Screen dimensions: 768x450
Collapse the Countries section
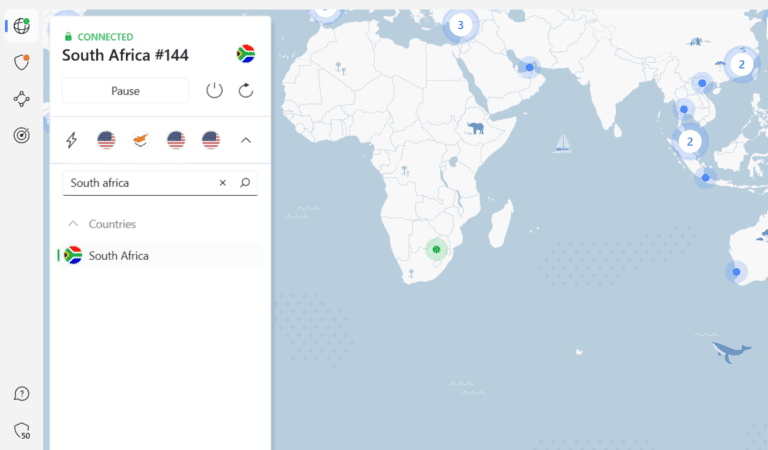(73, 224)
